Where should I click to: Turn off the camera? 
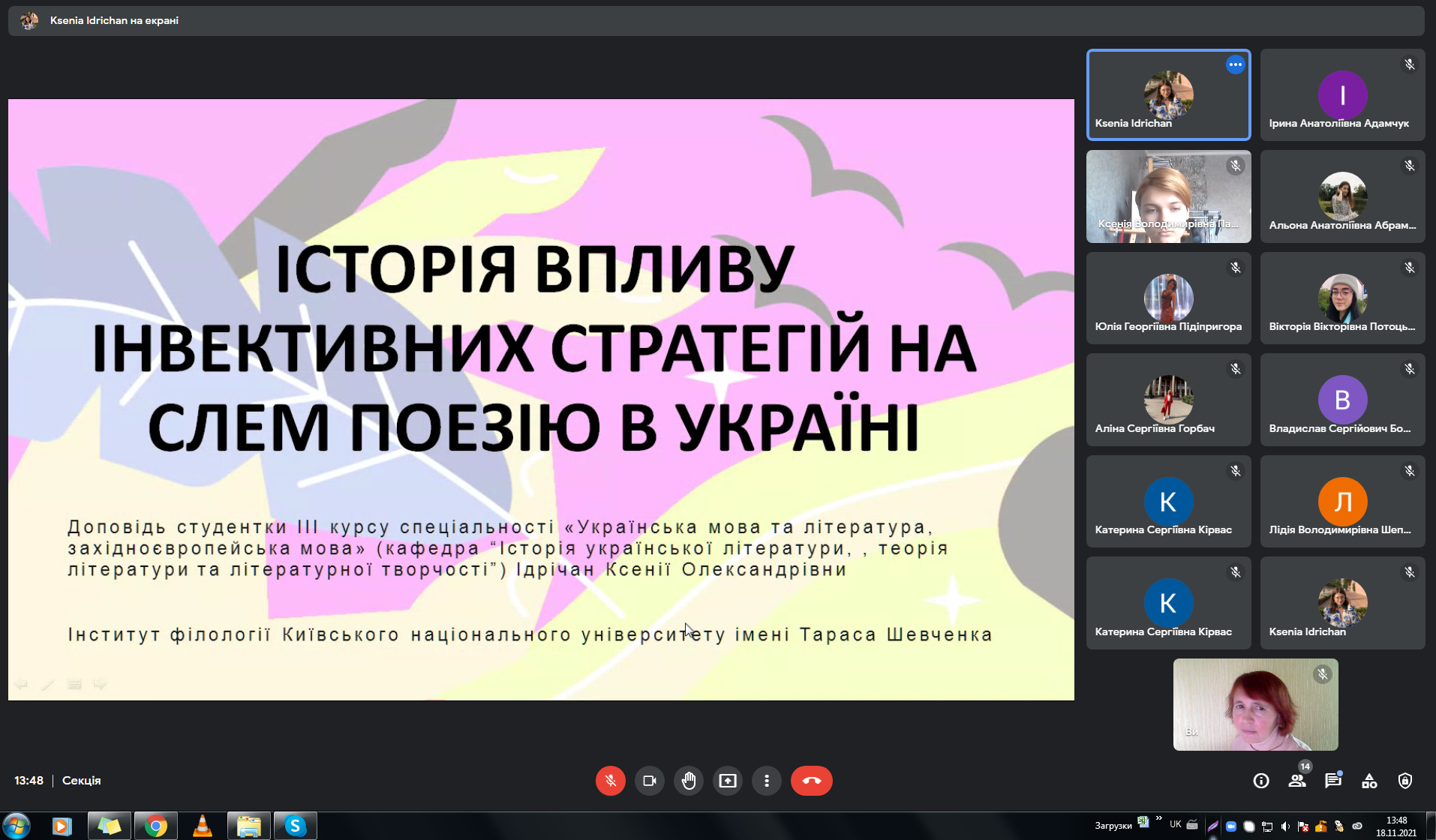pos(649,781)
